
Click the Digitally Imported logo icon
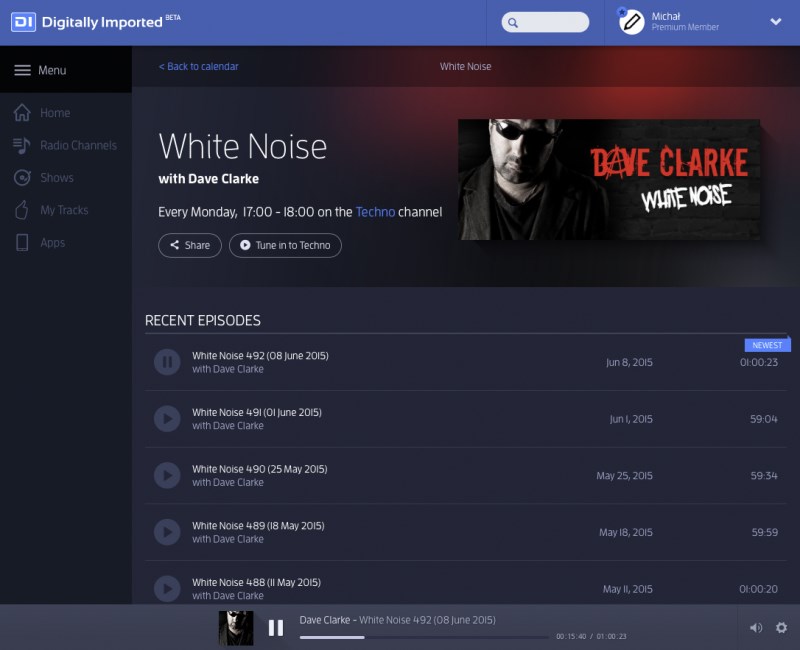23,22
